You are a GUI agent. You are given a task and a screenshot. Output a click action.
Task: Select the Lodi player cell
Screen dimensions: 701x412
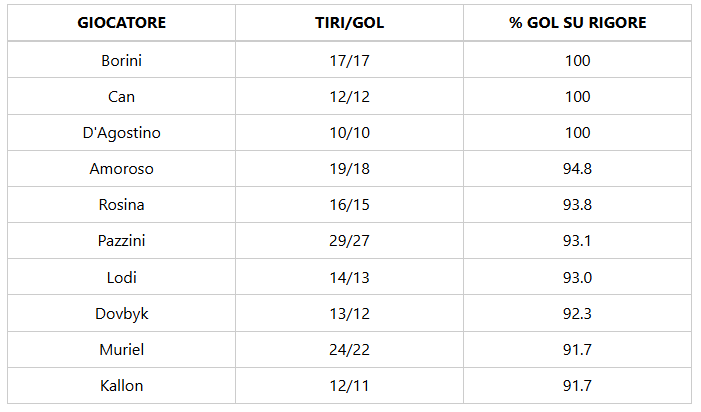point(122,277)
